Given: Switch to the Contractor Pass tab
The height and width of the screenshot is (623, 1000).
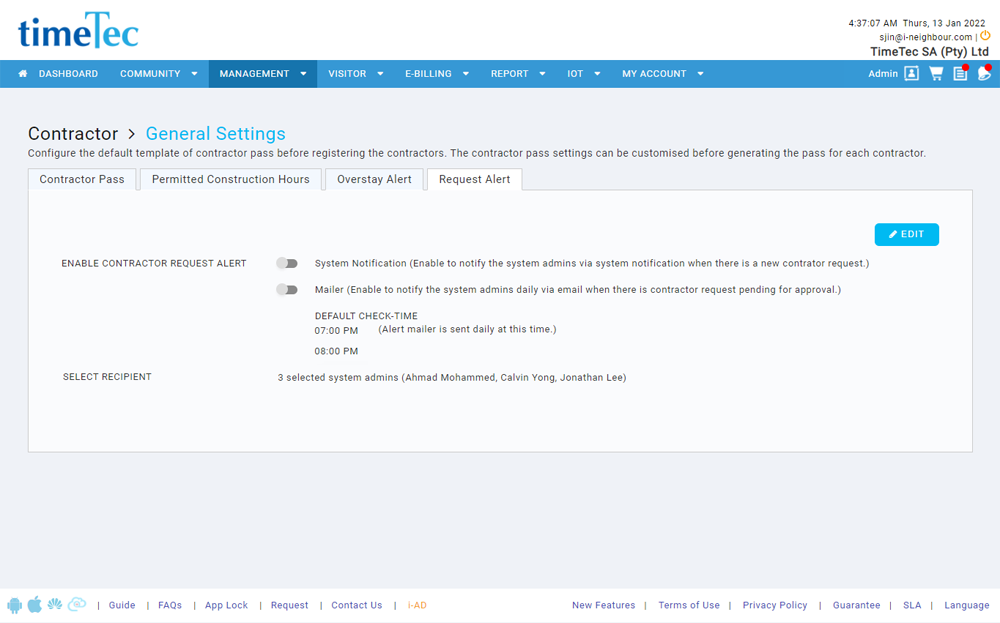Looking at the screenshot, I should 82,180.
